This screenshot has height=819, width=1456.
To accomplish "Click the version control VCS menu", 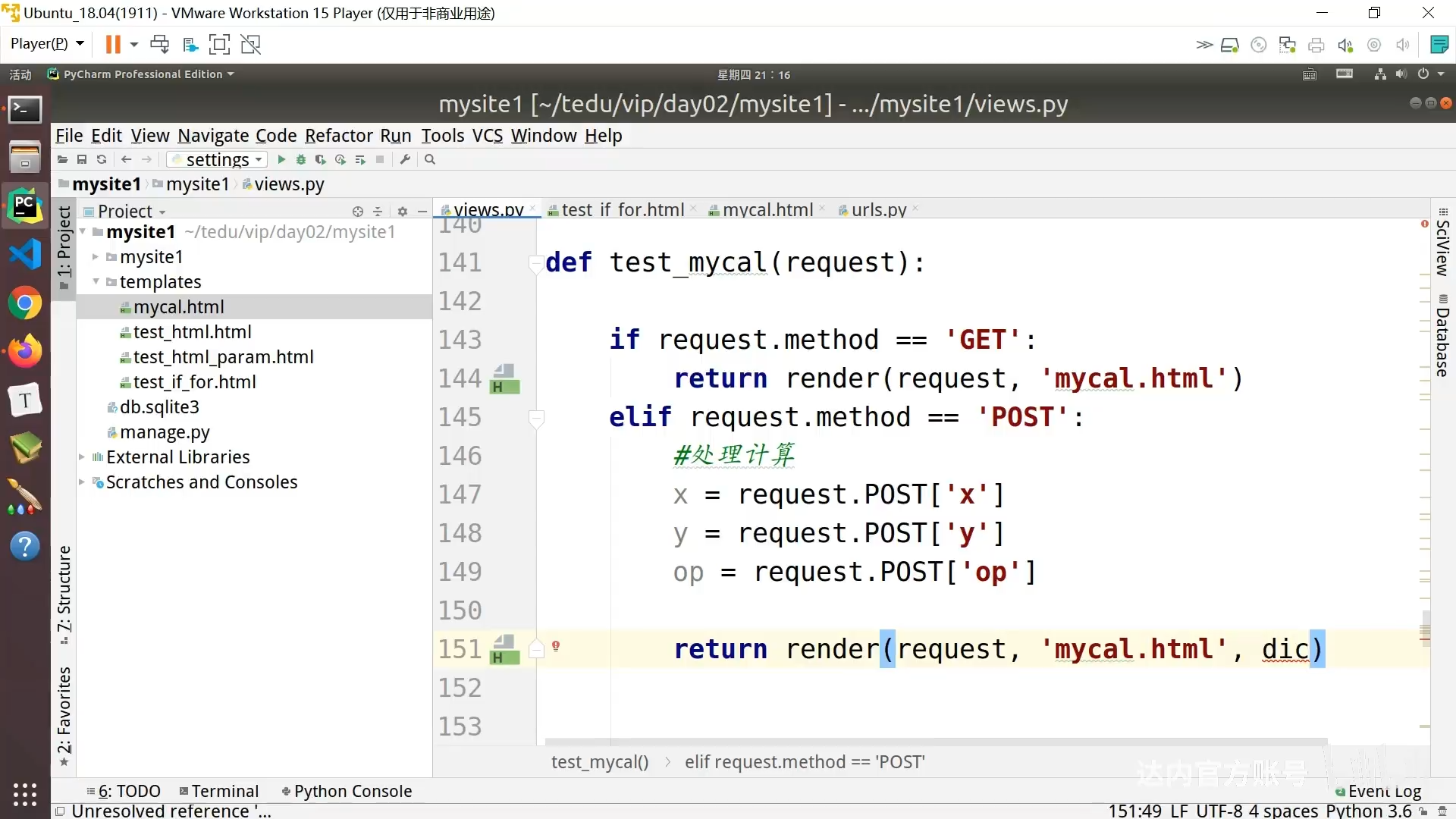I will 486,135.
